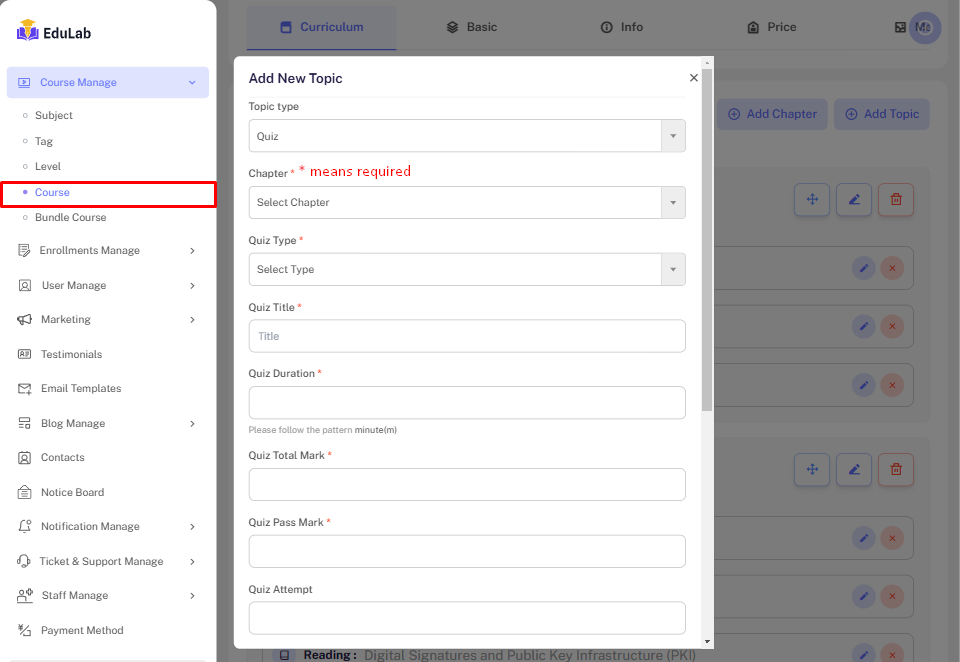The height and width of the screenshot is (662, 960).
Task: Click the dialog's vertical scrollbar
Action: point(707,240)
